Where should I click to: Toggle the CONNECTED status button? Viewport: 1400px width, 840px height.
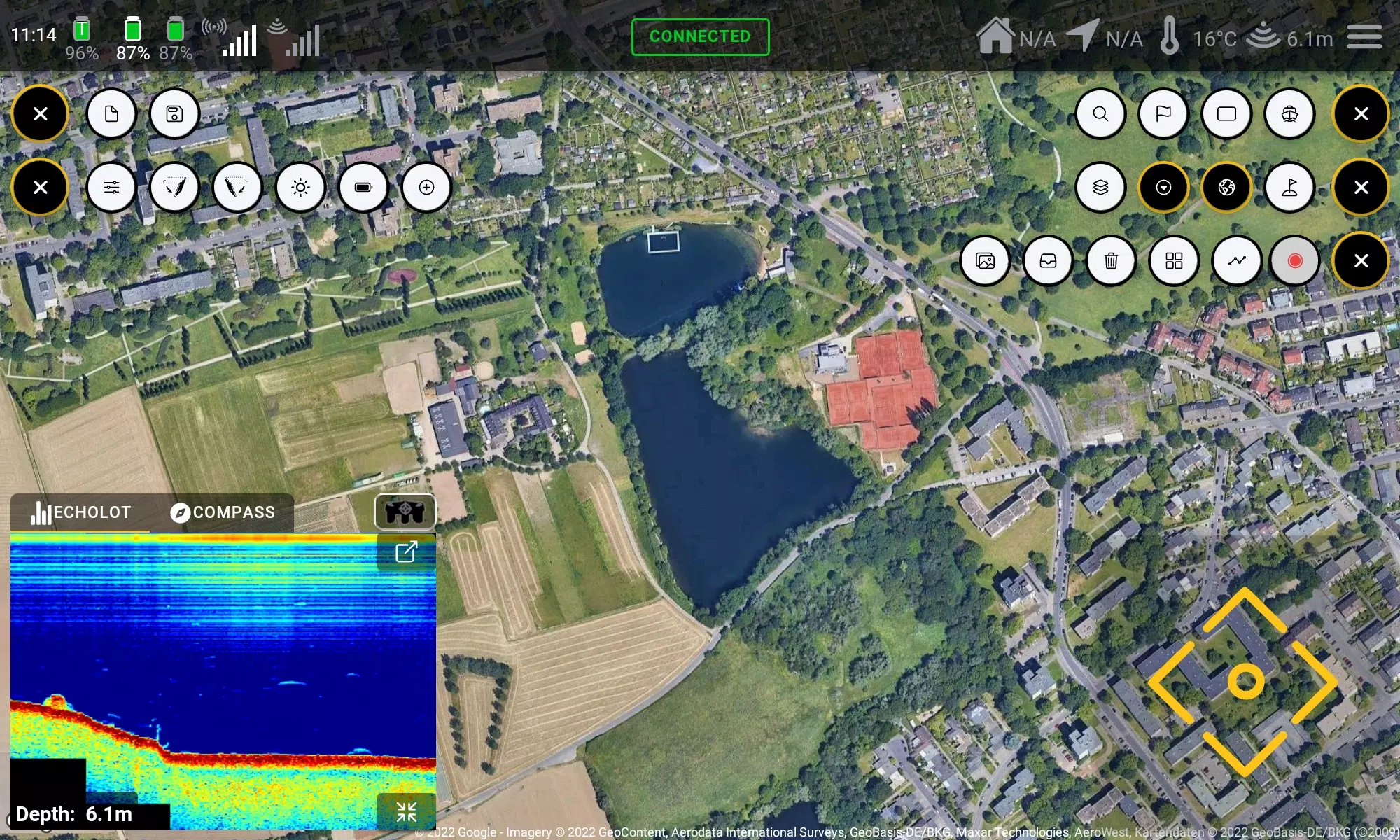pos(699,36)
